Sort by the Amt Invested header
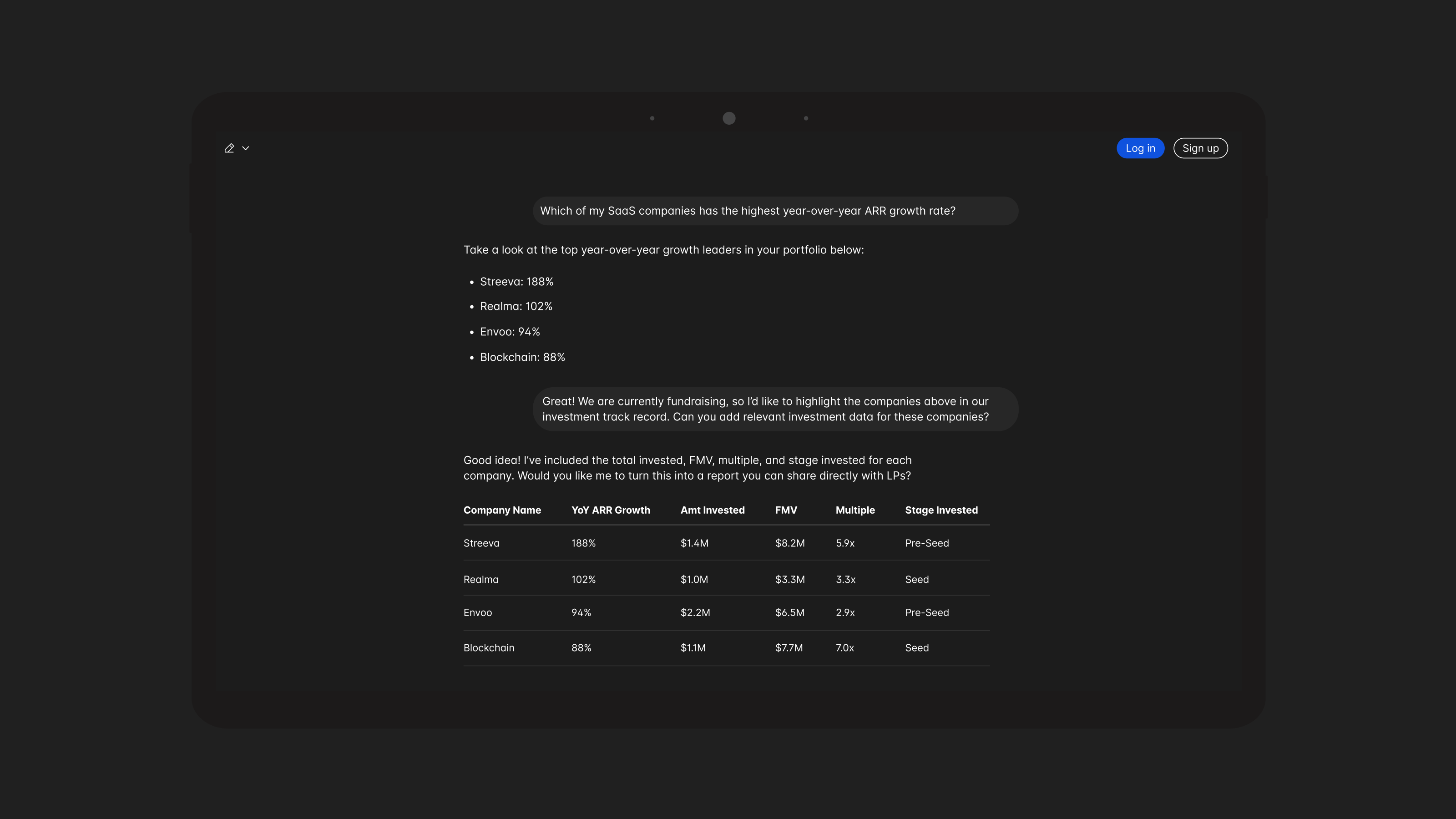 click(x=712, y=510)
